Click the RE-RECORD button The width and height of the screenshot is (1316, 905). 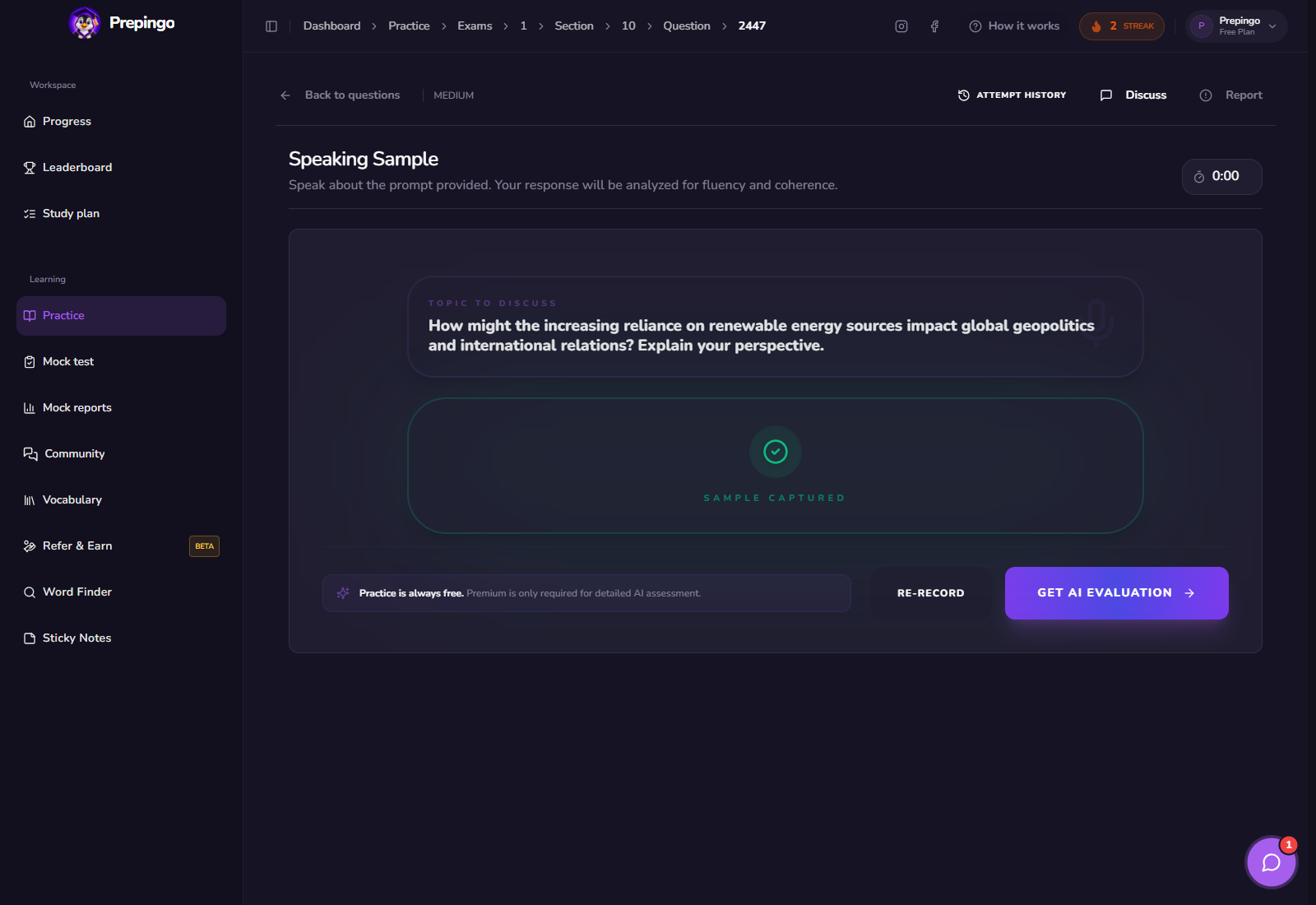coord(931,593)
